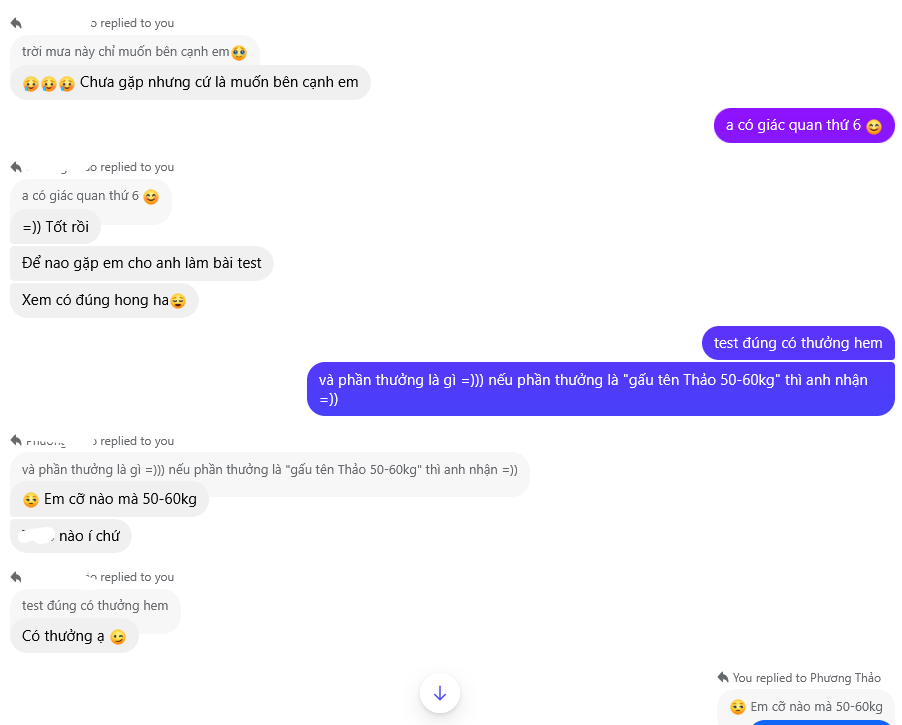Screen dimensions: 902x725
Task: Click the "Có thưởng ạ" message bubble
Action: pyautogui.click(x=74, y=636)
